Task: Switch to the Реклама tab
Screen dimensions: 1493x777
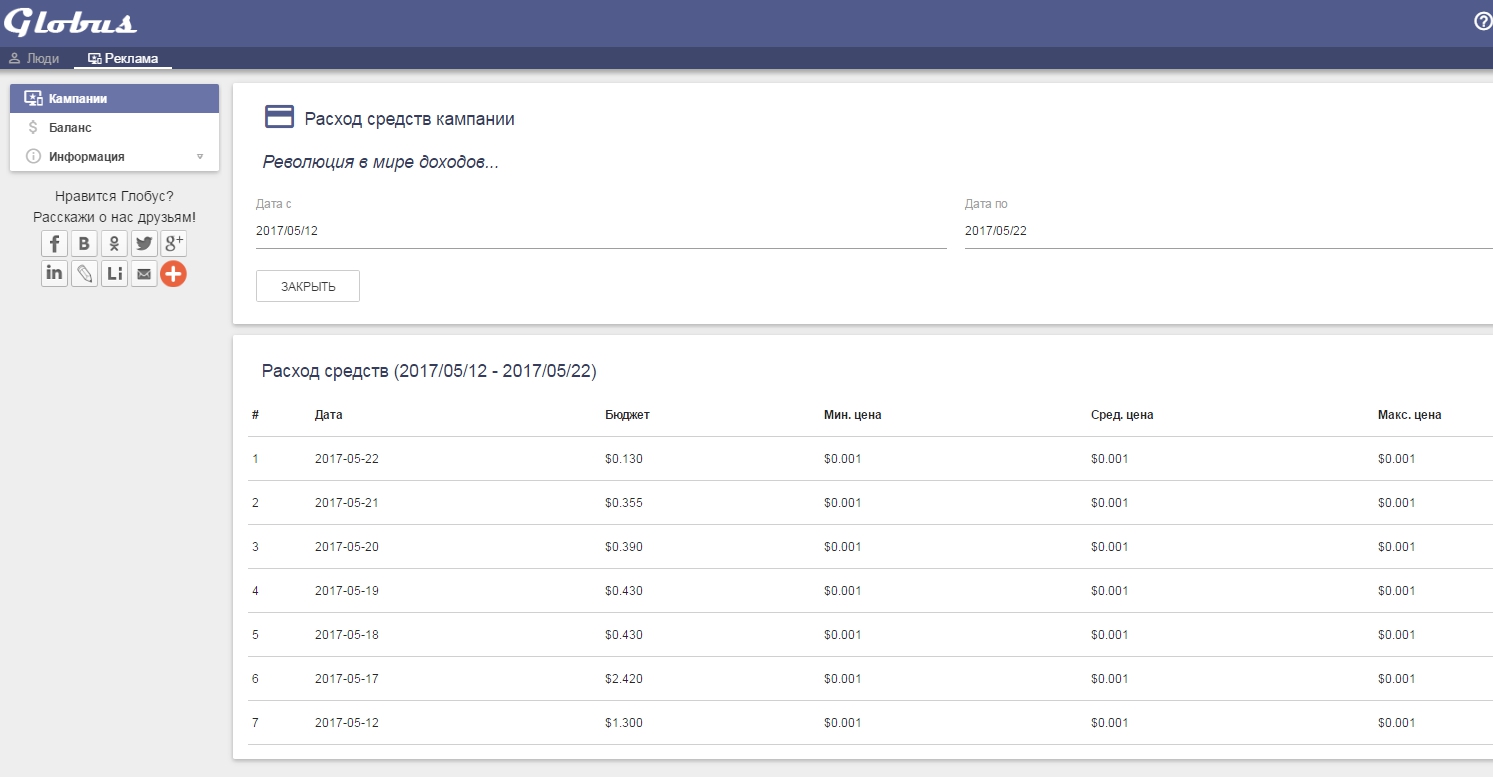Action: (x=123, y=59)
